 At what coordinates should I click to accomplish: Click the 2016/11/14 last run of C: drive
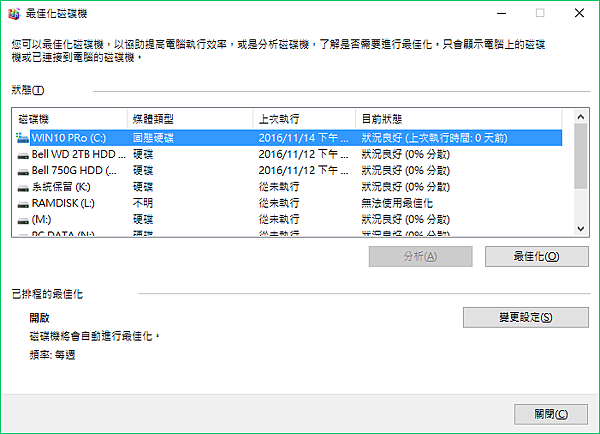point(303,138)
